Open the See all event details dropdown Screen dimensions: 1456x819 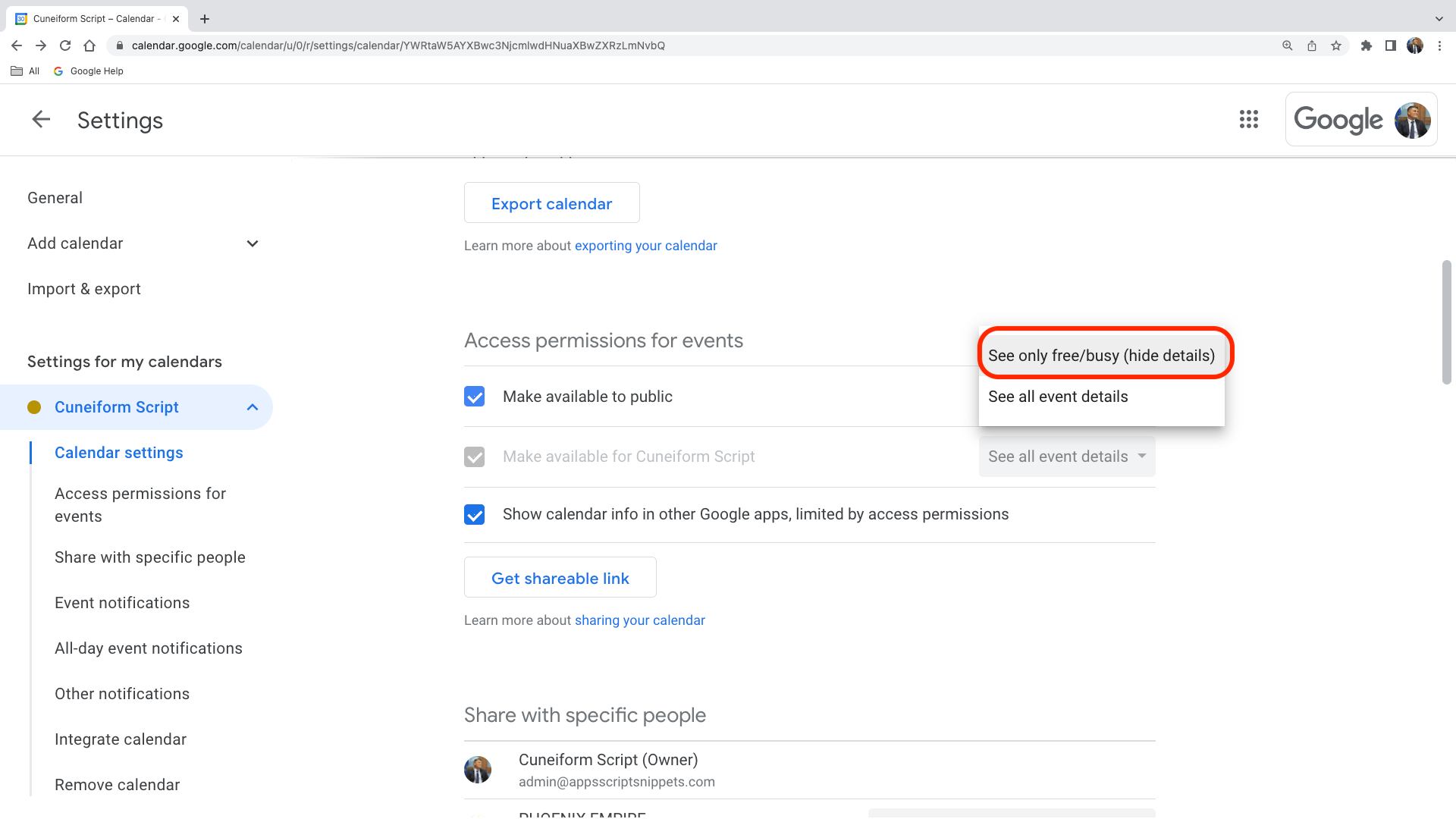click(1066, 457)
